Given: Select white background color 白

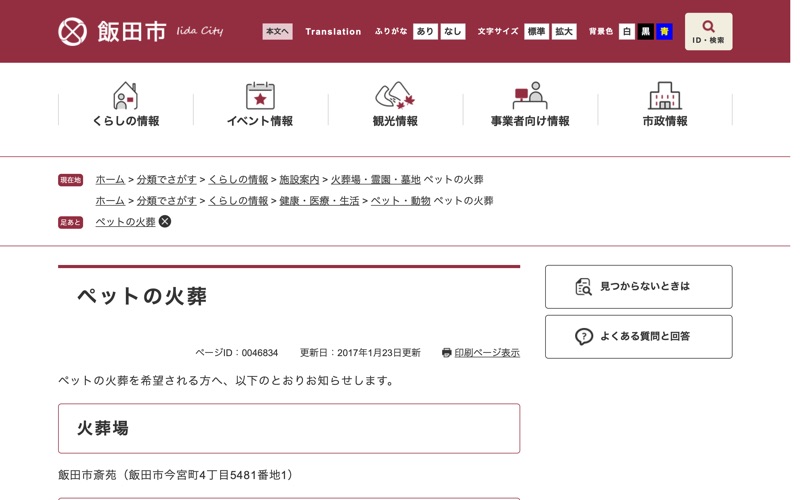Looking at the screenshot, I should 627,32.
